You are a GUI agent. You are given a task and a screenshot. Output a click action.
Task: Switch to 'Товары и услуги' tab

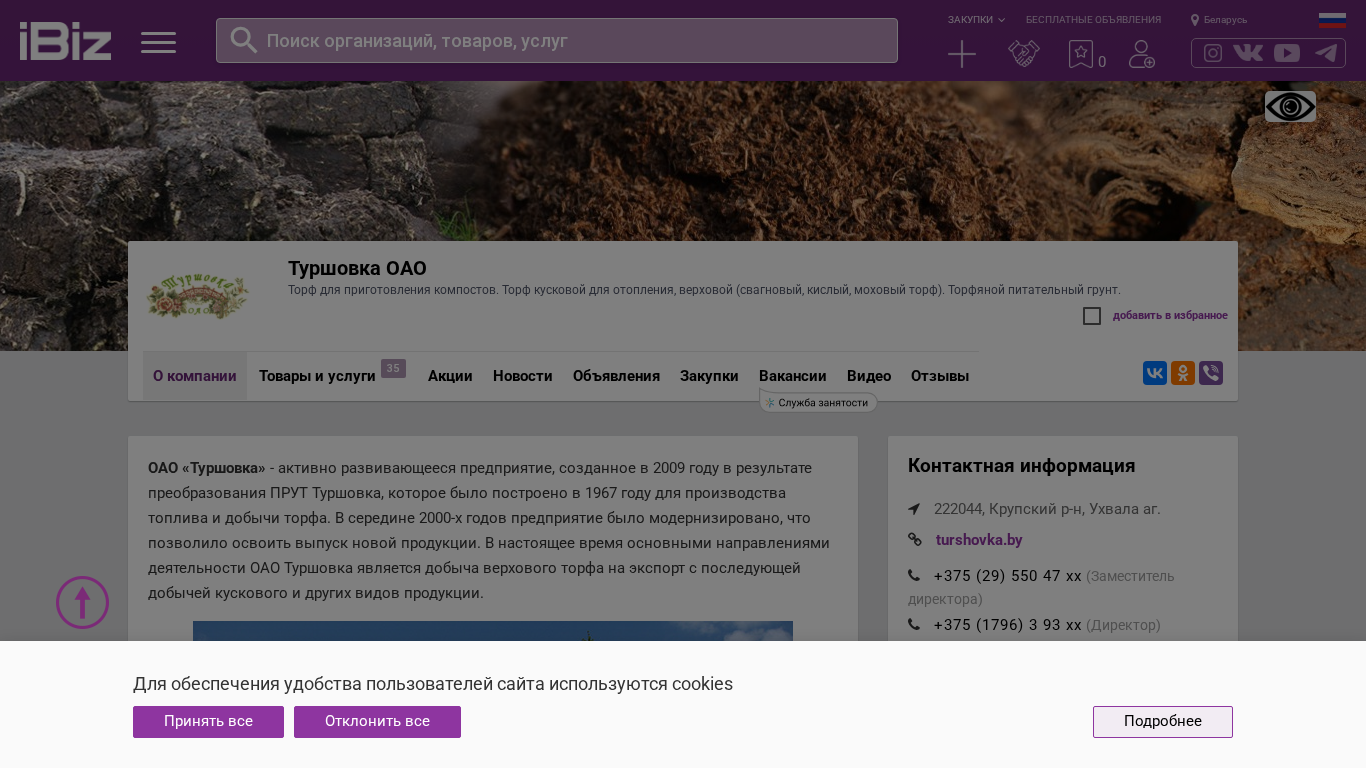[317, 376]
